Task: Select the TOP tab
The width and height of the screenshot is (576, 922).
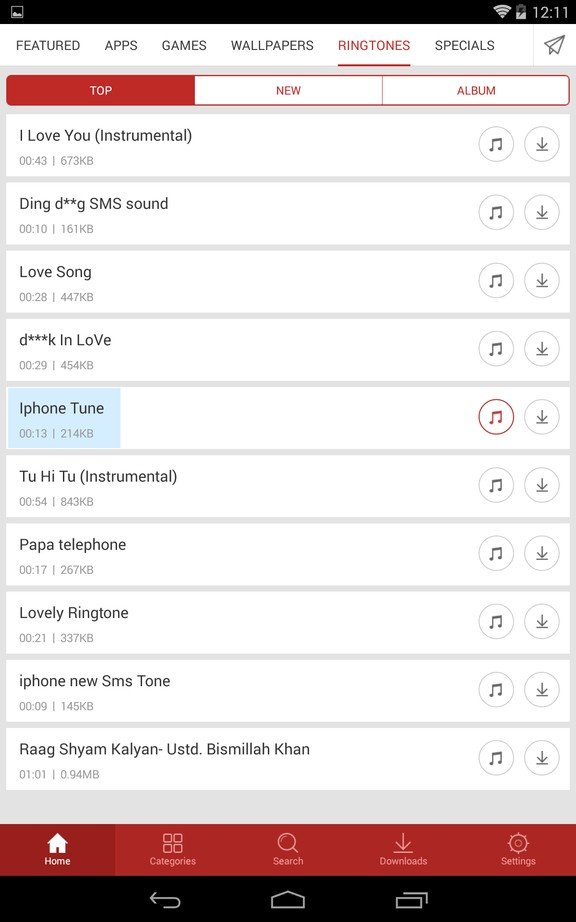Action: tap(100, 90)
